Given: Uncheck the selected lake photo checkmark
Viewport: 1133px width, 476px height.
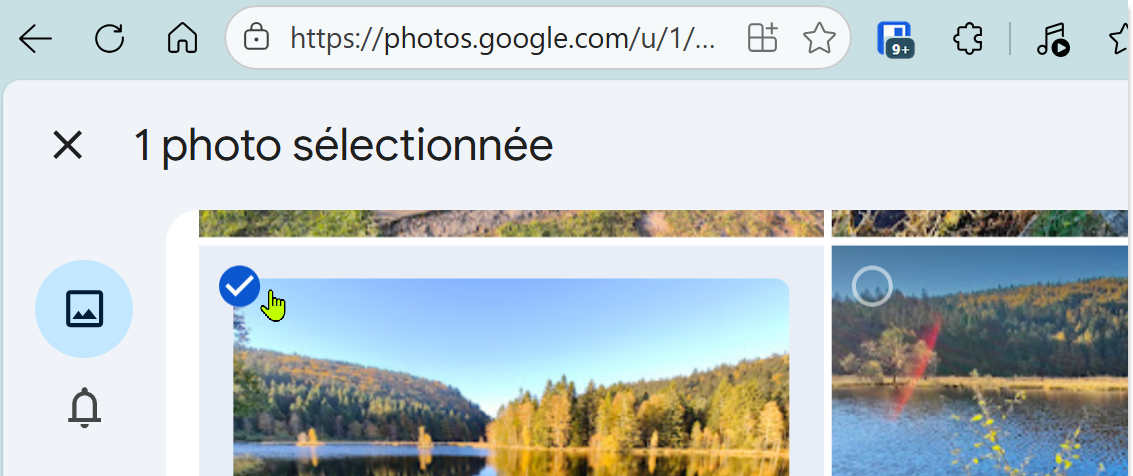Looking at the screenshot, I should pyautogui.click(x=239, y=286).
